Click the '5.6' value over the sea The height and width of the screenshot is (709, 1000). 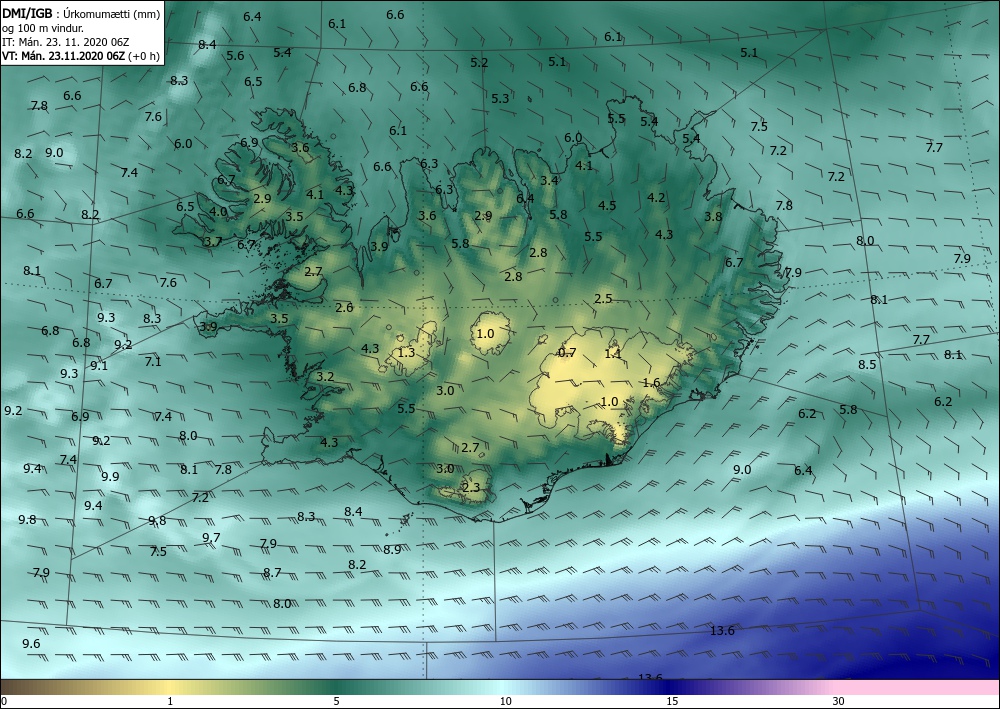[235, 55]
